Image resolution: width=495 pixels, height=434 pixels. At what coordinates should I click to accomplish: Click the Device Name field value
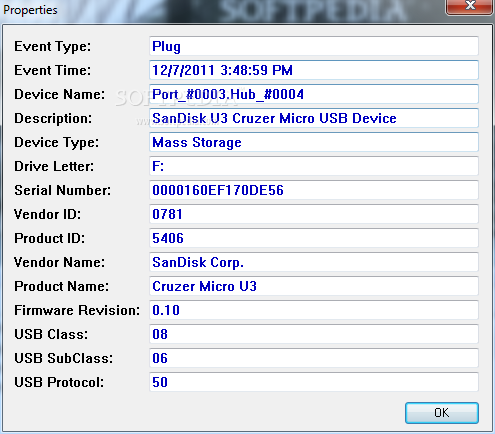click(x=314, y=94)
